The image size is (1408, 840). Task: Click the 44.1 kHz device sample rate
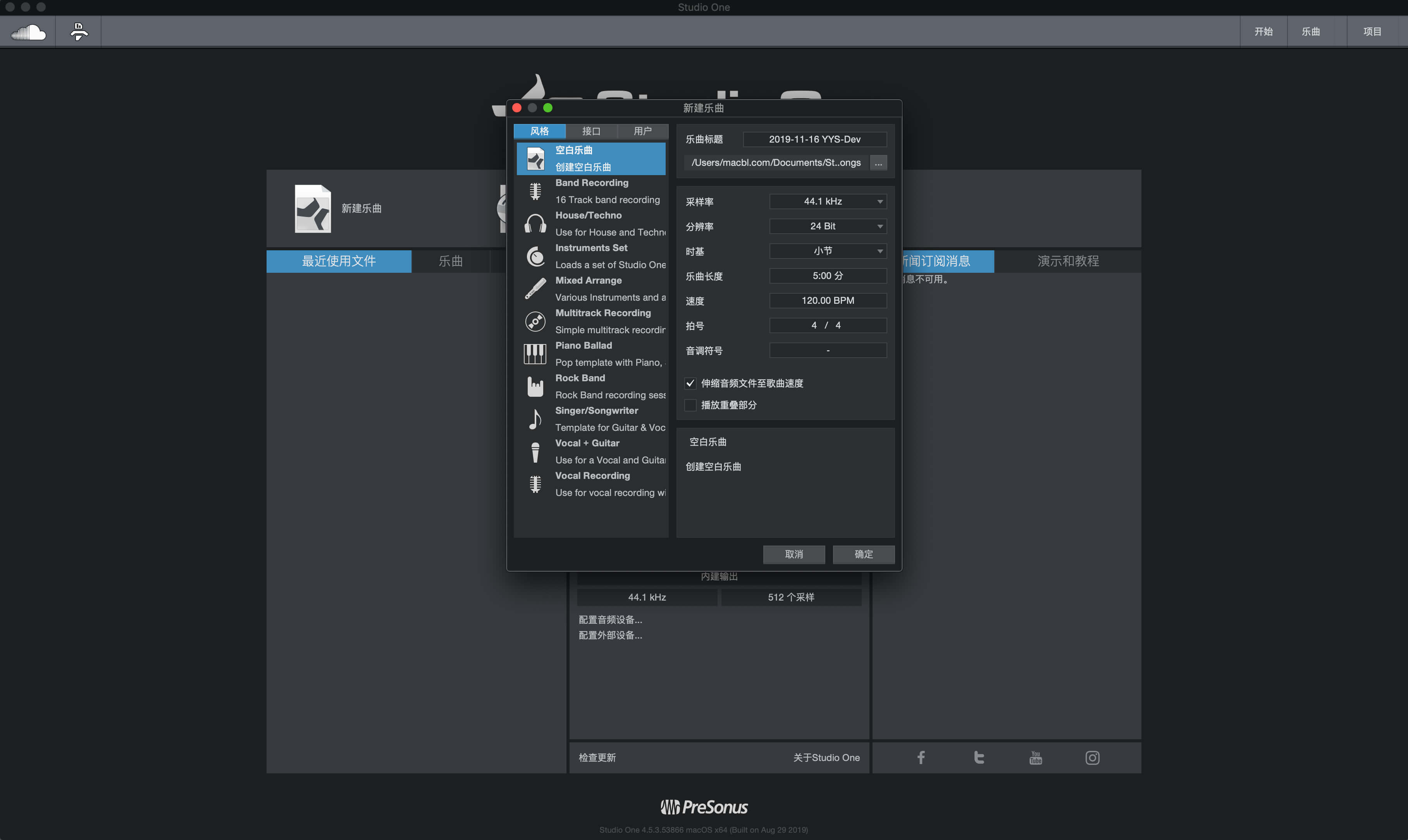(647, 597)
